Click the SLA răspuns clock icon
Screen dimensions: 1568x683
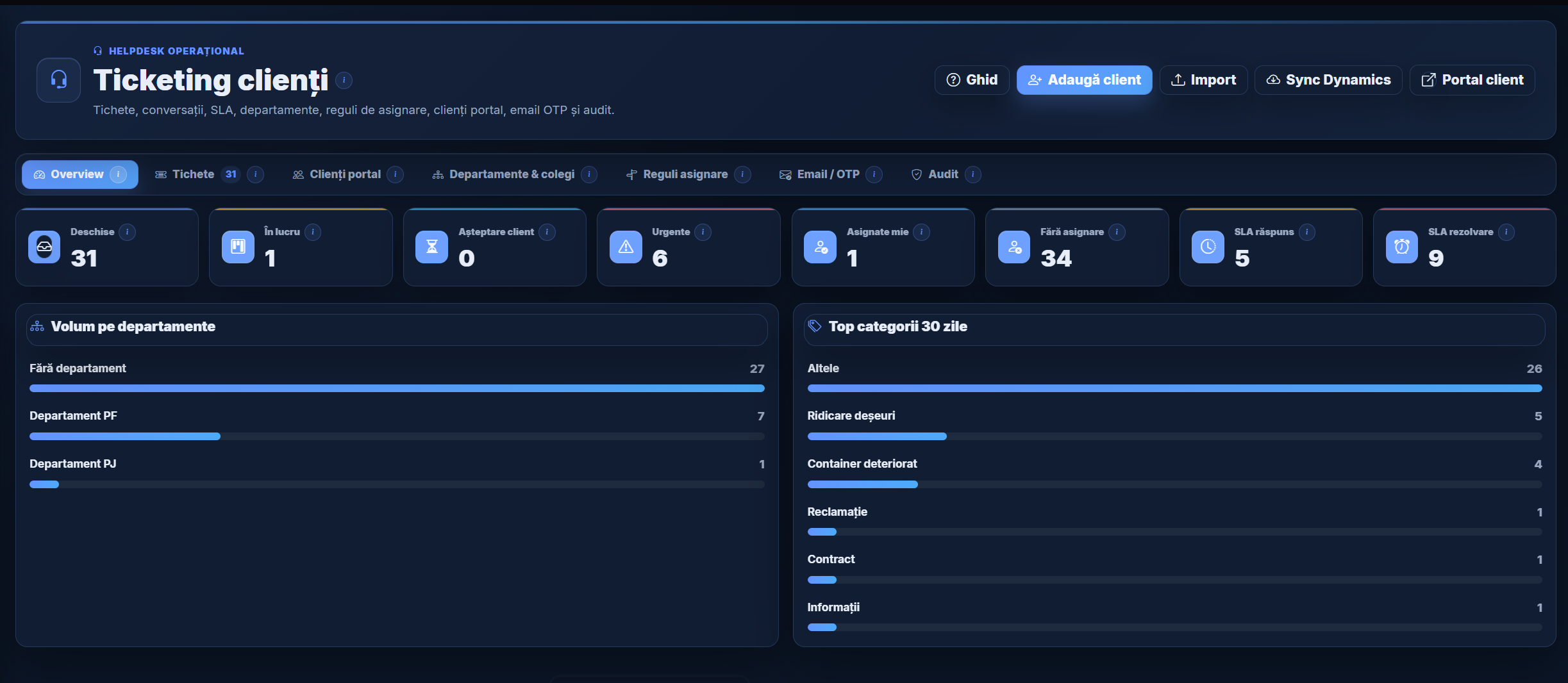coord(1208,247)
